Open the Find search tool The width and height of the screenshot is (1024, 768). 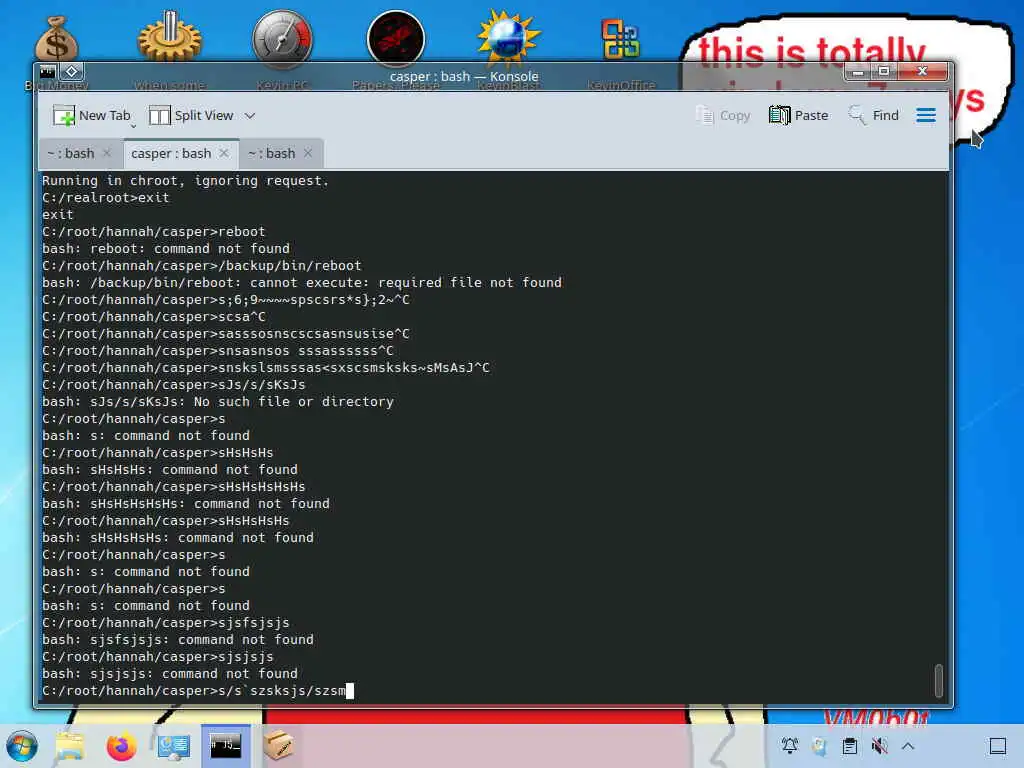[x=874, y=116]
